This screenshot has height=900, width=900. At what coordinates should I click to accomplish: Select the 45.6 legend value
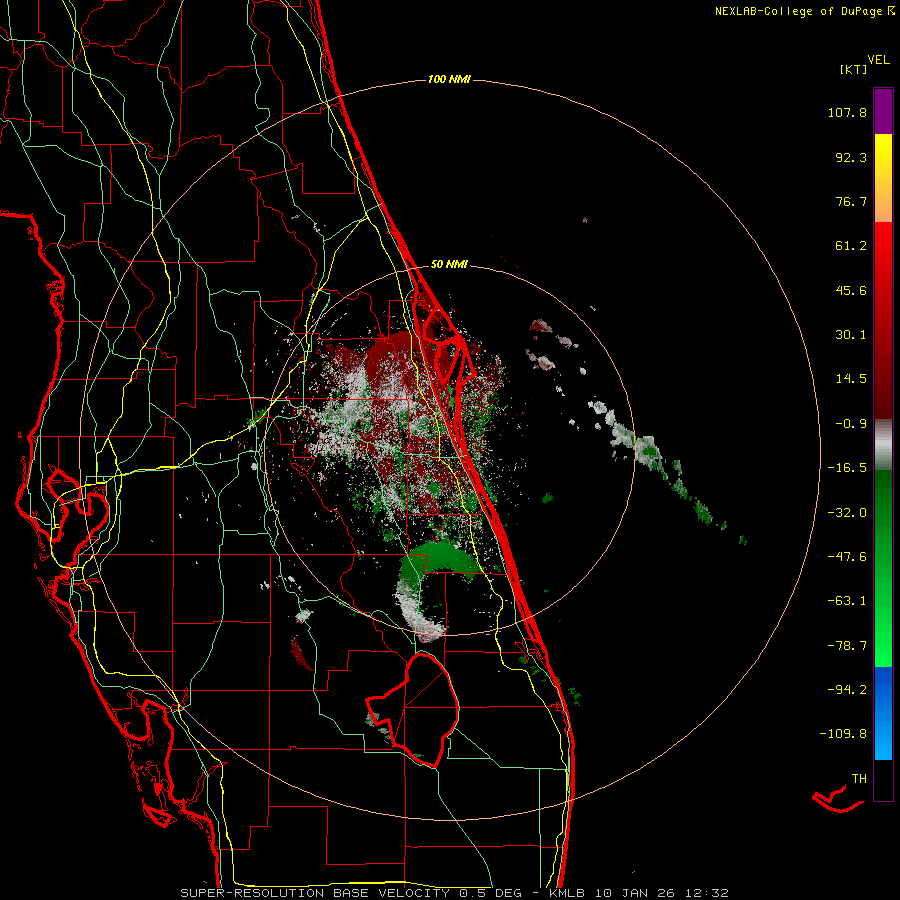click(x=851, y=290)
